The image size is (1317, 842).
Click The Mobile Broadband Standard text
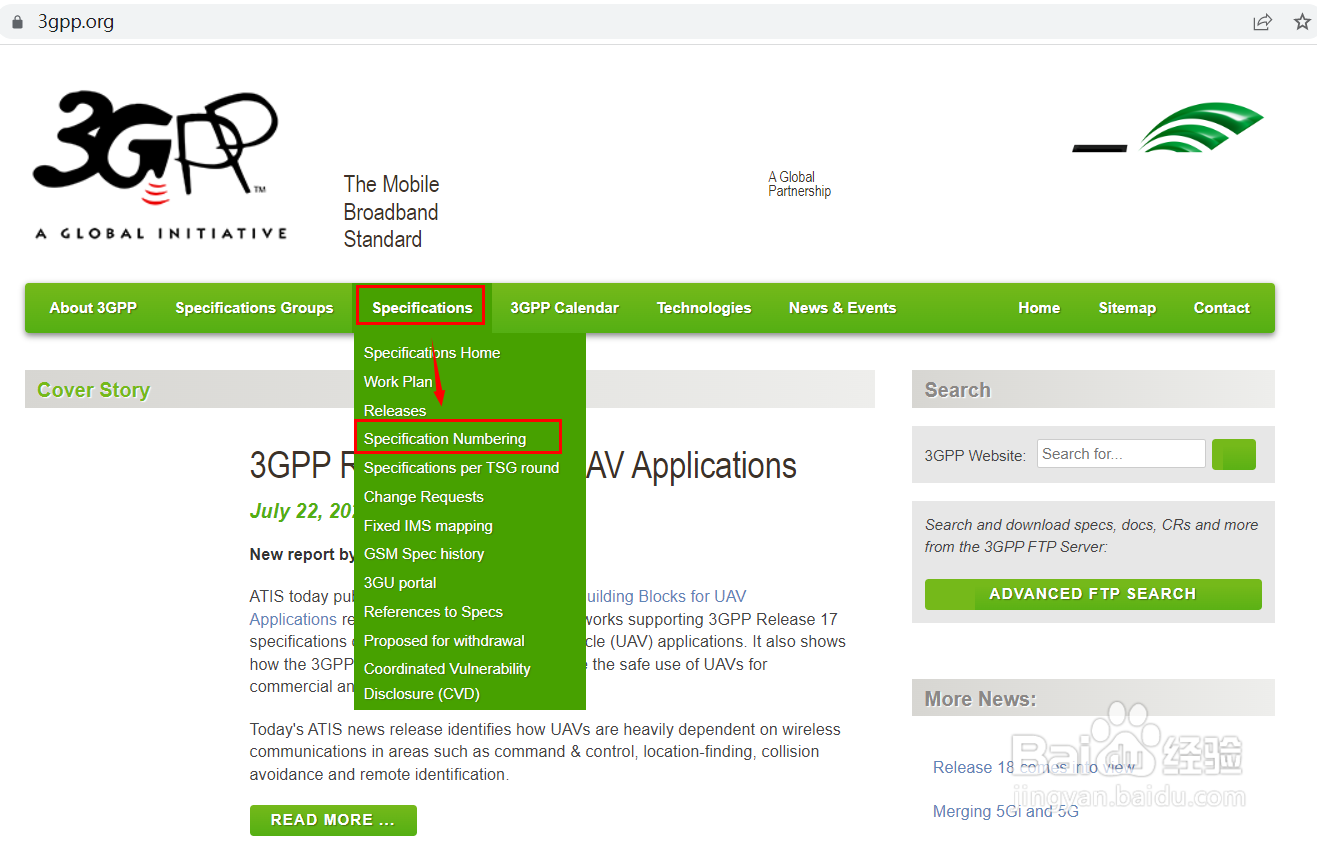pos(391,212)
